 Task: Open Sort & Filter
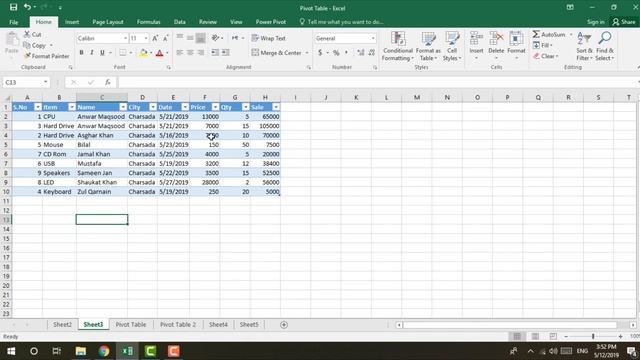tap(584, 46)
